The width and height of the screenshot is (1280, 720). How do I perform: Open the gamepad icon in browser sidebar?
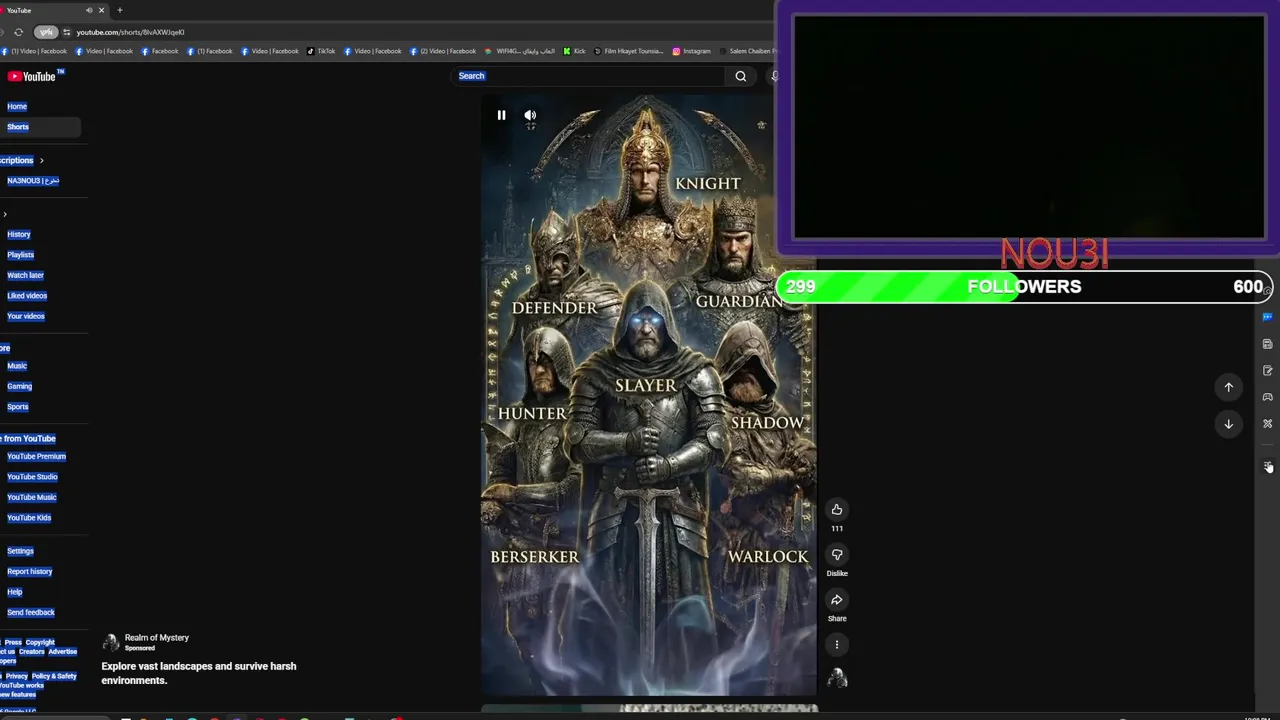(x=1267, y=397)
